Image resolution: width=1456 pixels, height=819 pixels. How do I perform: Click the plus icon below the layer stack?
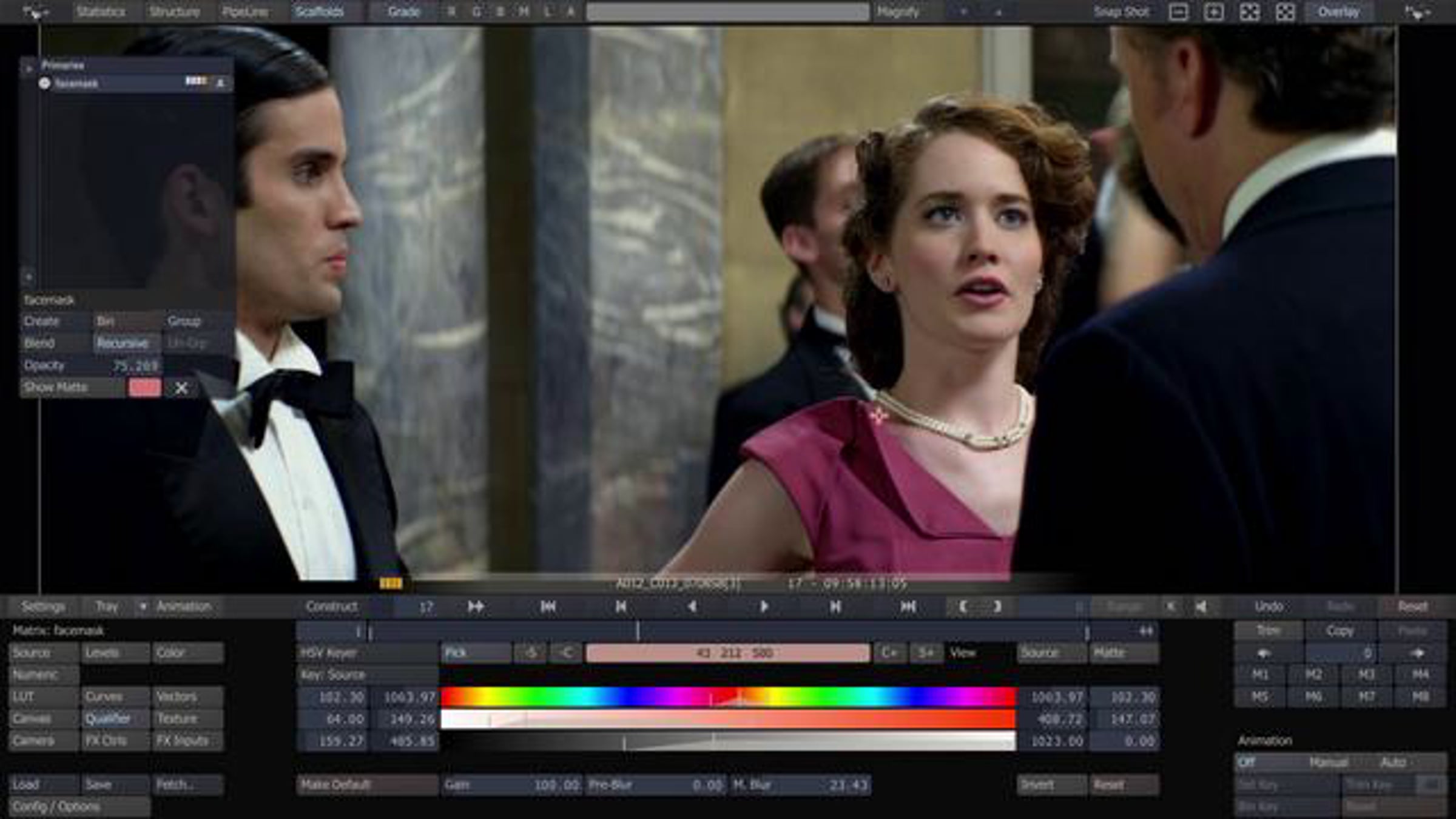click(x=28, y=277)
